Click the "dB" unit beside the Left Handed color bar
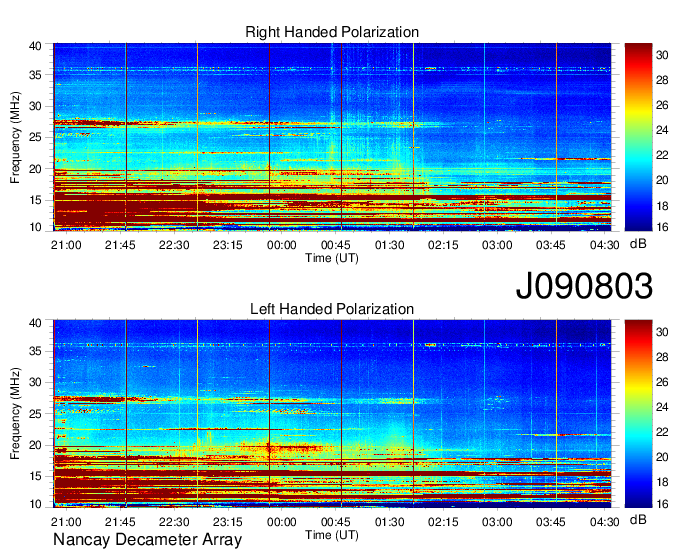Screen dimensions: 680x552 click(638, 519)
